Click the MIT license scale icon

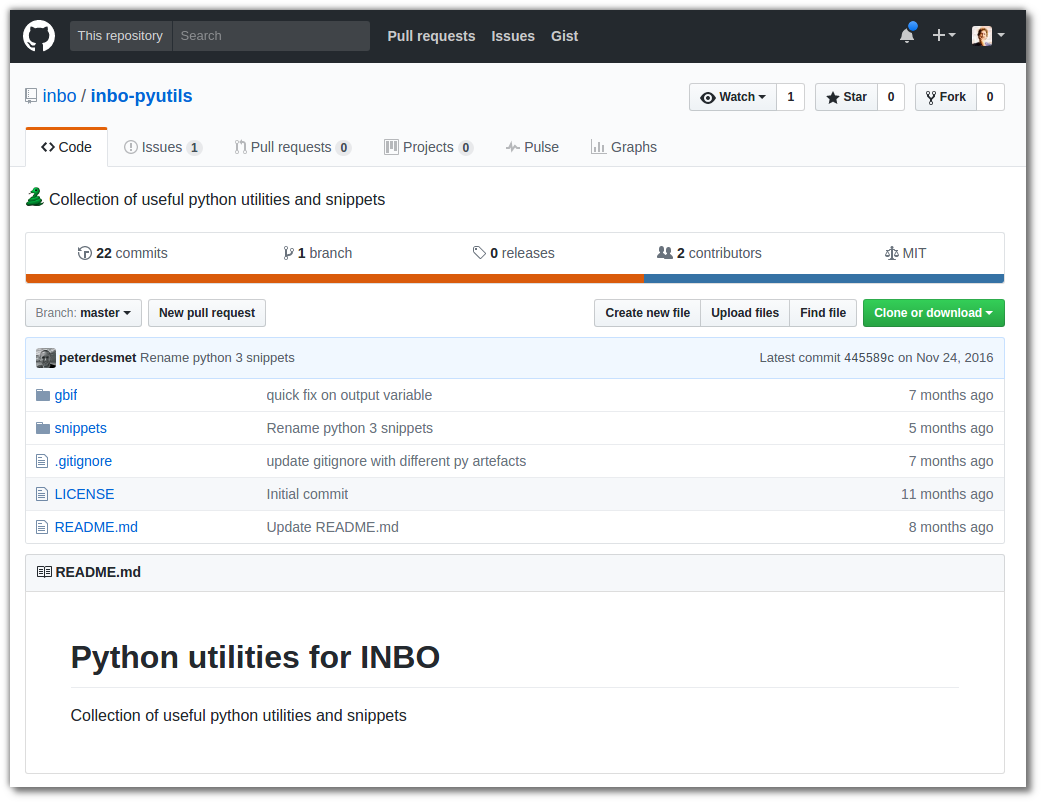tap(892, 253)
